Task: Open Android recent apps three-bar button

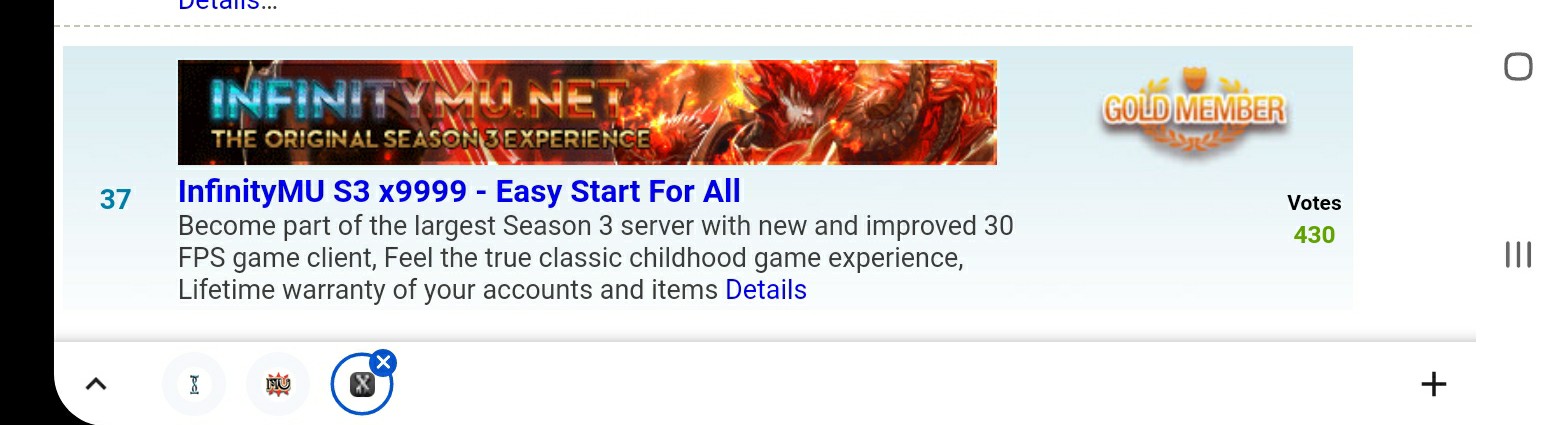Action: click(1518, 254)
